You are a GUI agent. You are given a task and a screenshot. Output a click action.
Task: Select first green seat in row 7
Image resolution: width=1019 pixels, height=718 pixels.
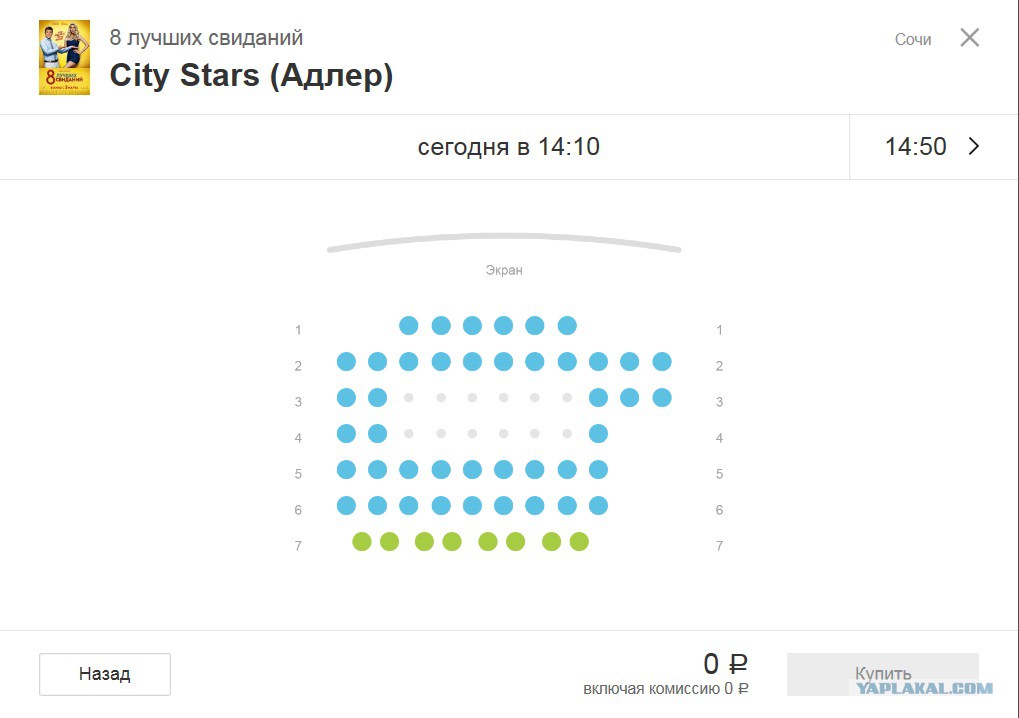click(x=362, y=542)
